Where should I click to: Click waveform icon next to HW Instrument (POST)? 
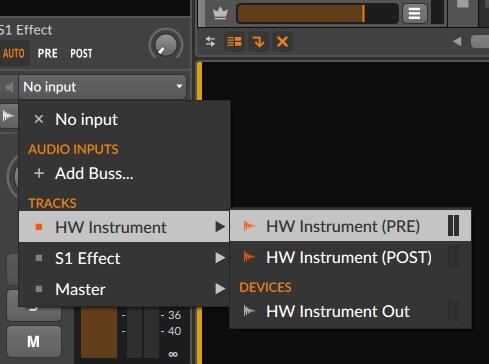(x=249, y=257)
